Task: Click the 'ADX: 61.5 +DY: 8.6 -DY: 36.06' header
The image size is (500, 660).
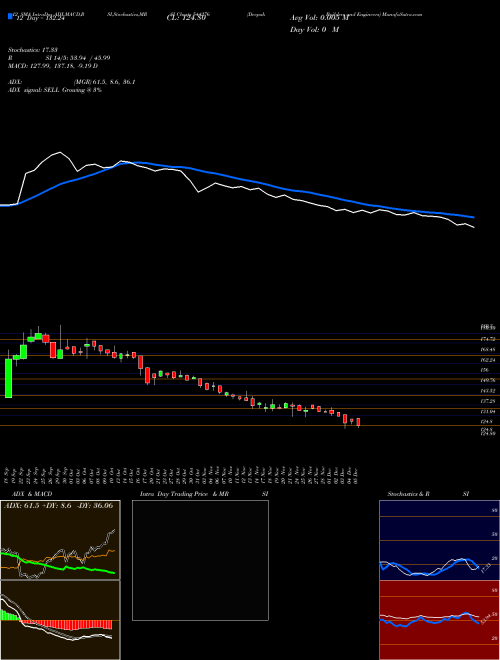Action: pyautogui.click(x=59, y=505)
